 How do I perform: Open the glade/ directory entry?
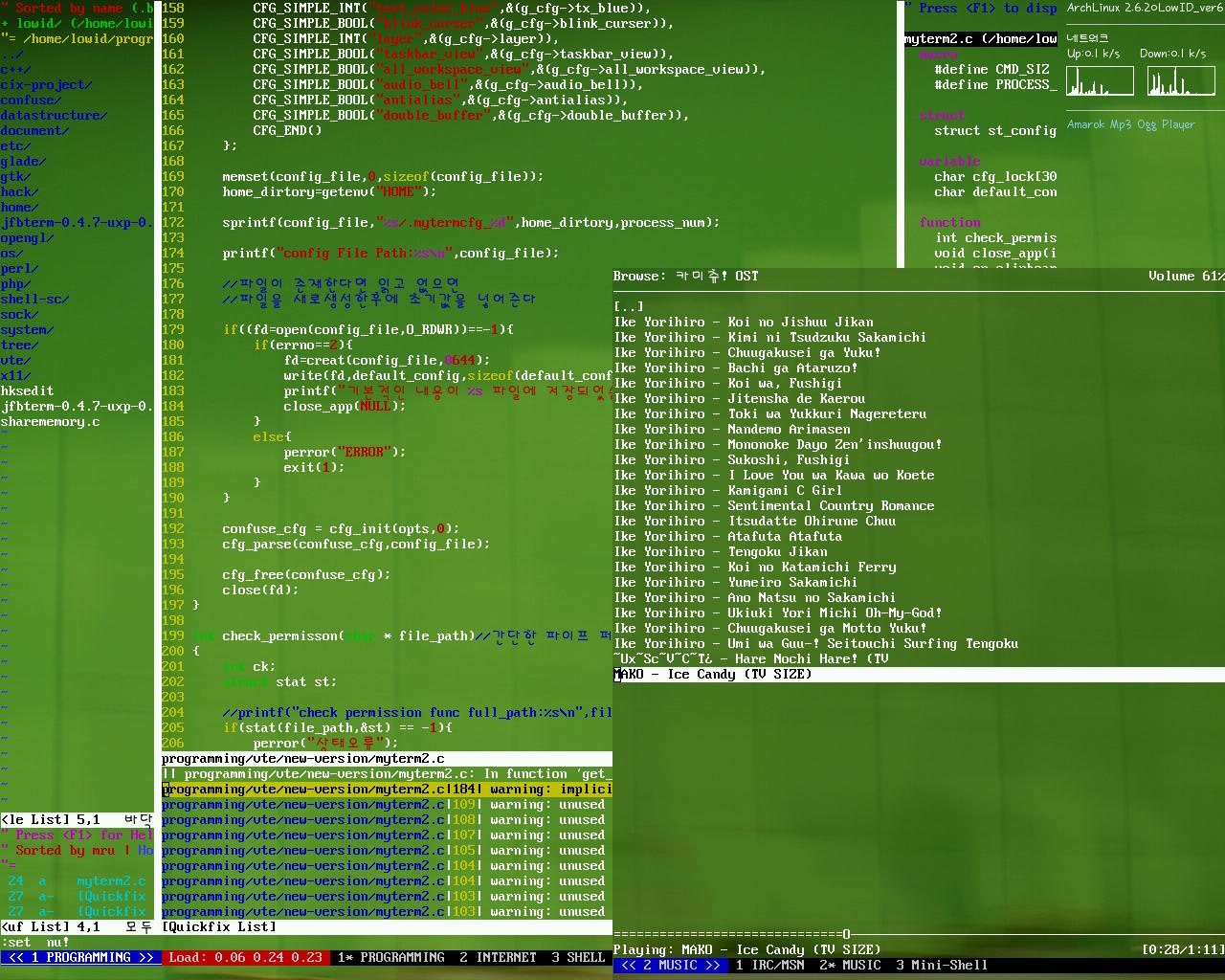tap(24, 161)
